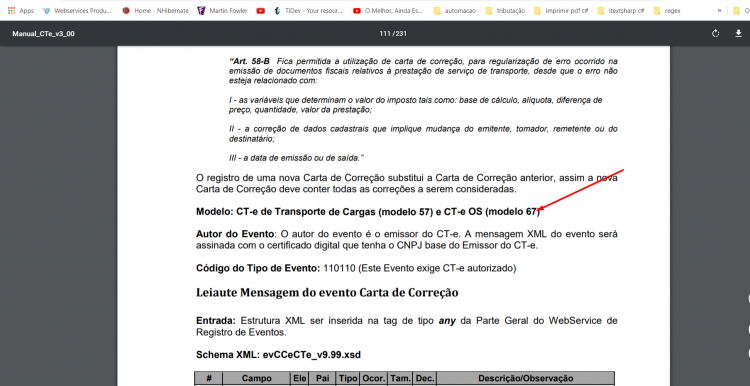
Task: Click the TiDev bookmark favicon
Action: pos(277,11)
